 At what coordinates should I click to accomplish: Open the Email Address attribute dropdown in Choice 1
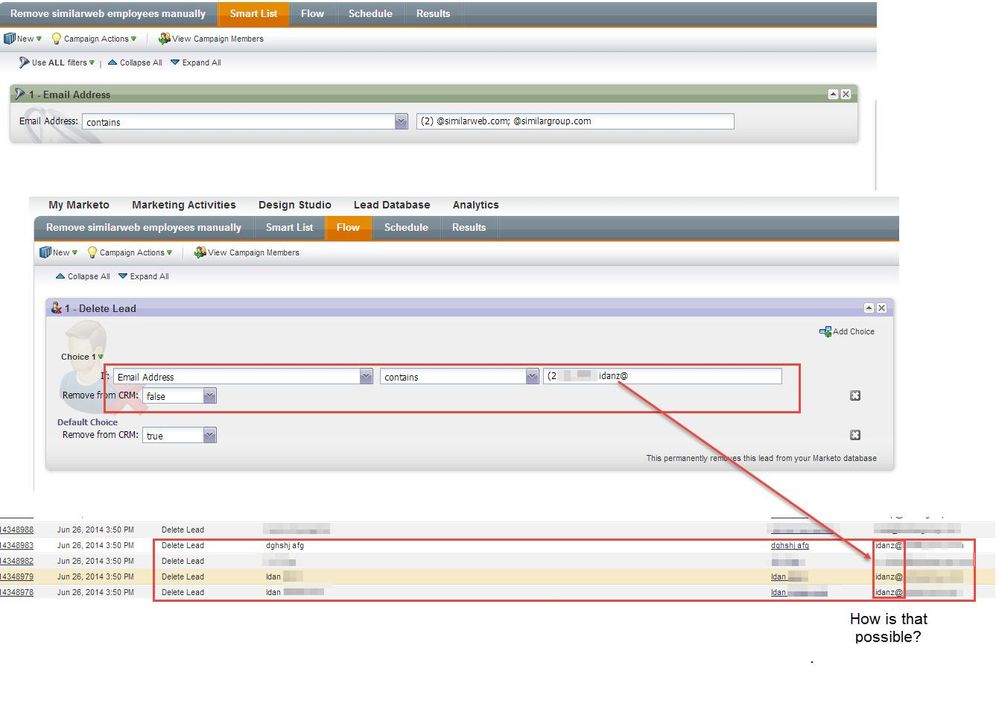pos(366,377)
